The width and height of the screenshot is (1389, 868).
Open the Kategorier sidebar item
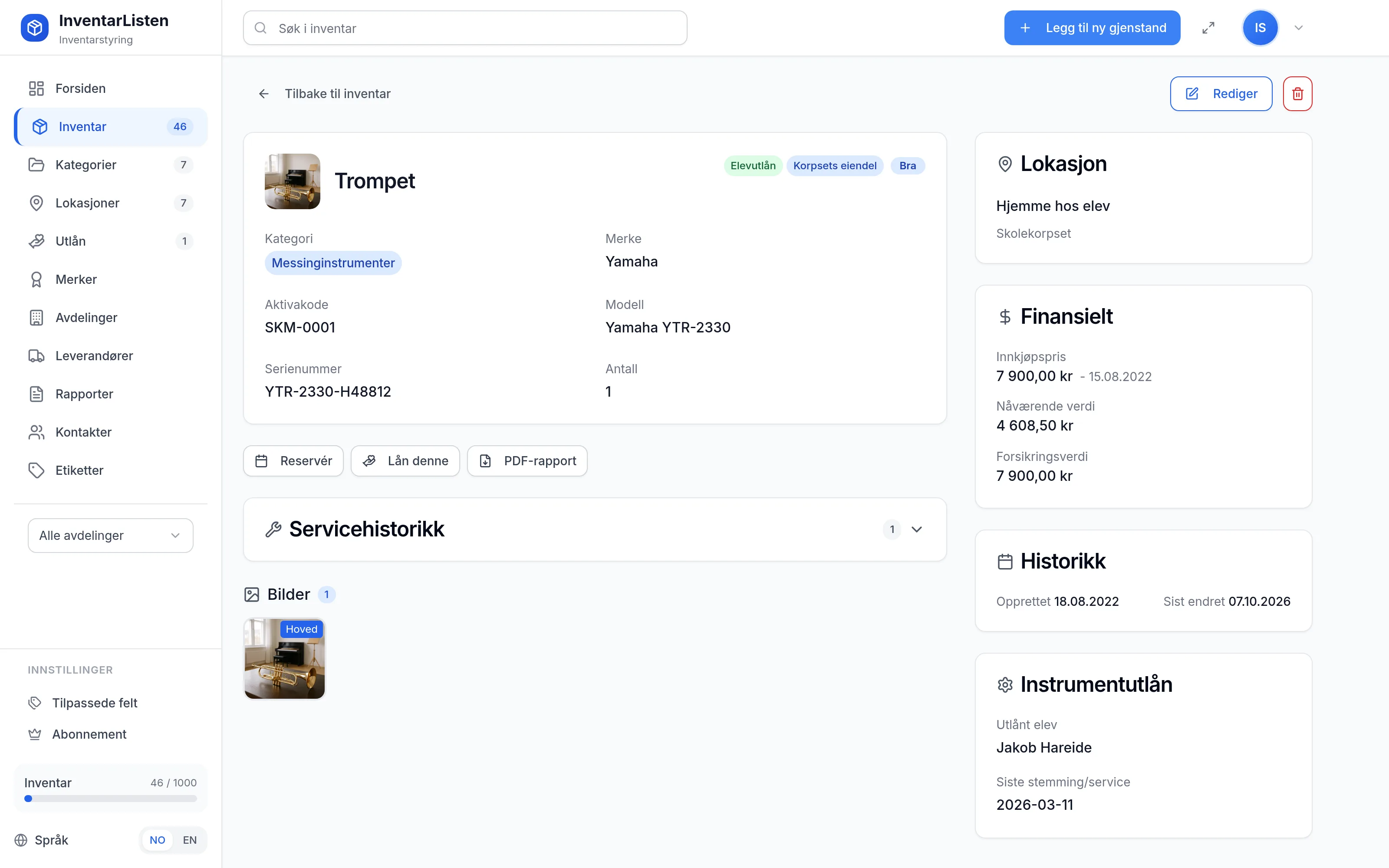[x=111, y=165]
